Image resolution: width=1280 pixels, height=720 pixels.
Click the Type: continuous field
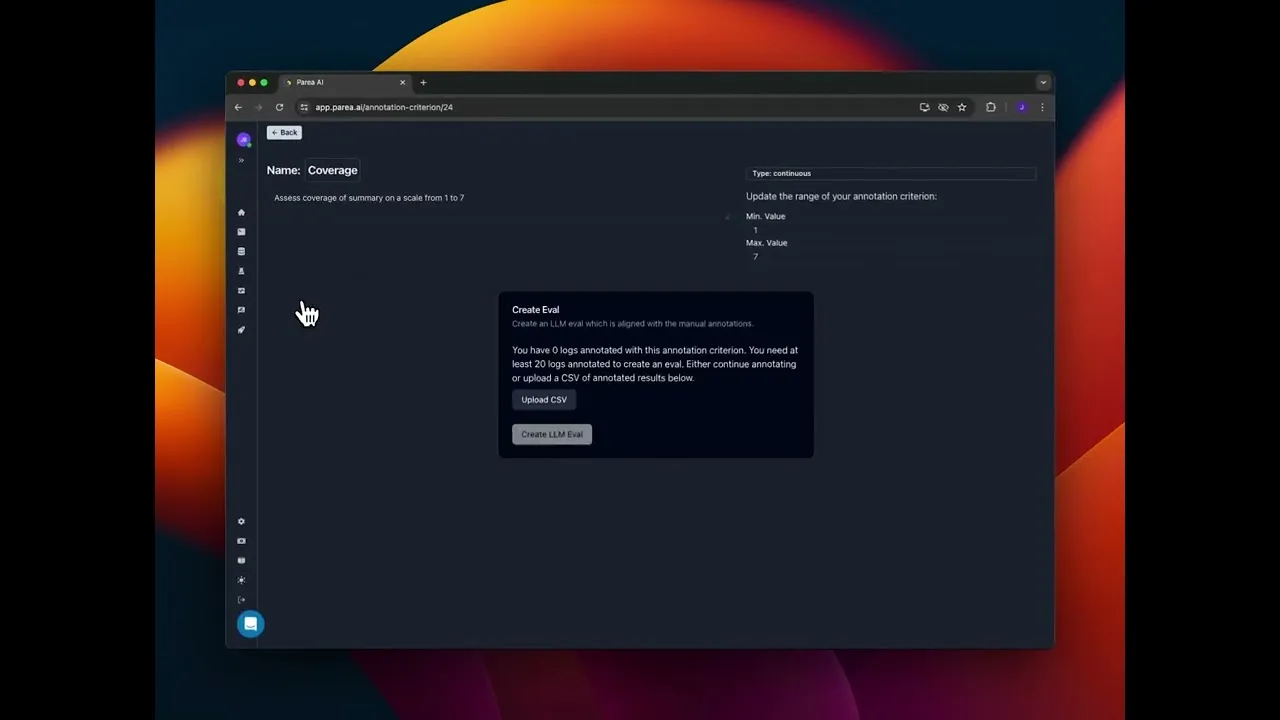pos(890,173)
